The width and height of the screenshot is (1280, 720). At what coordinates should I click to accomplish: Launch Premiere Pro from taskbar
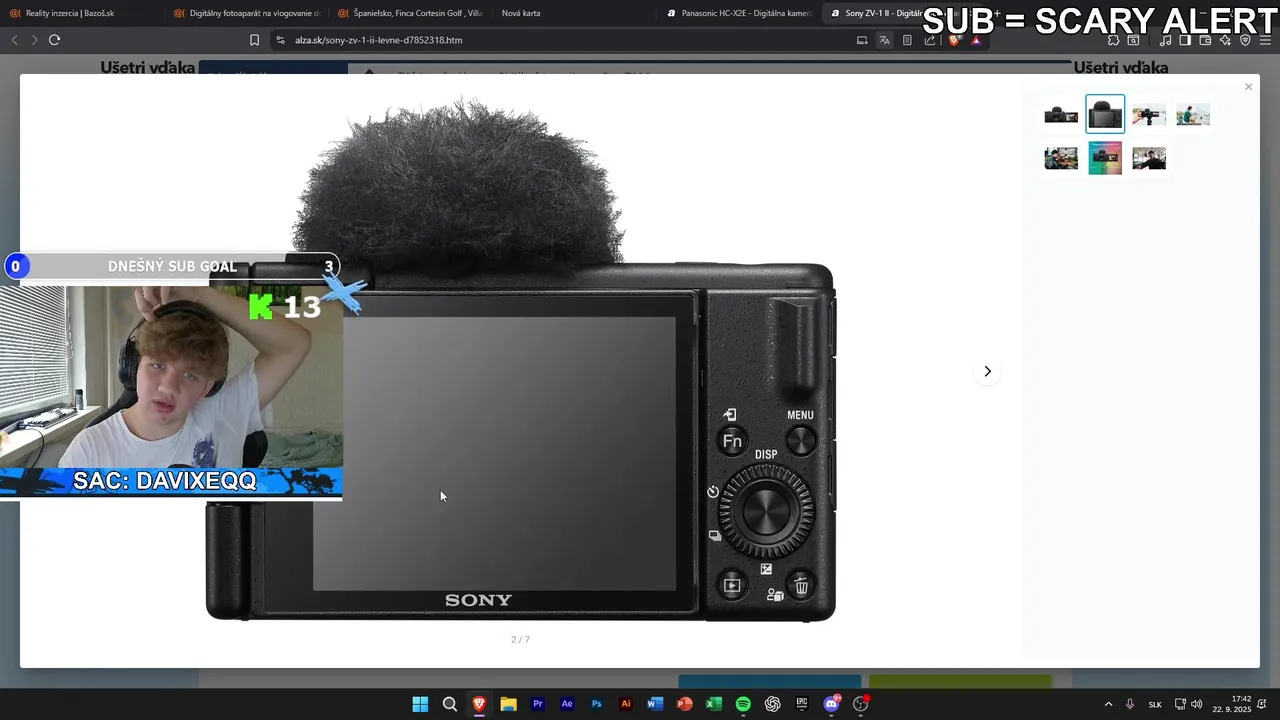click(x=538, y=704)
